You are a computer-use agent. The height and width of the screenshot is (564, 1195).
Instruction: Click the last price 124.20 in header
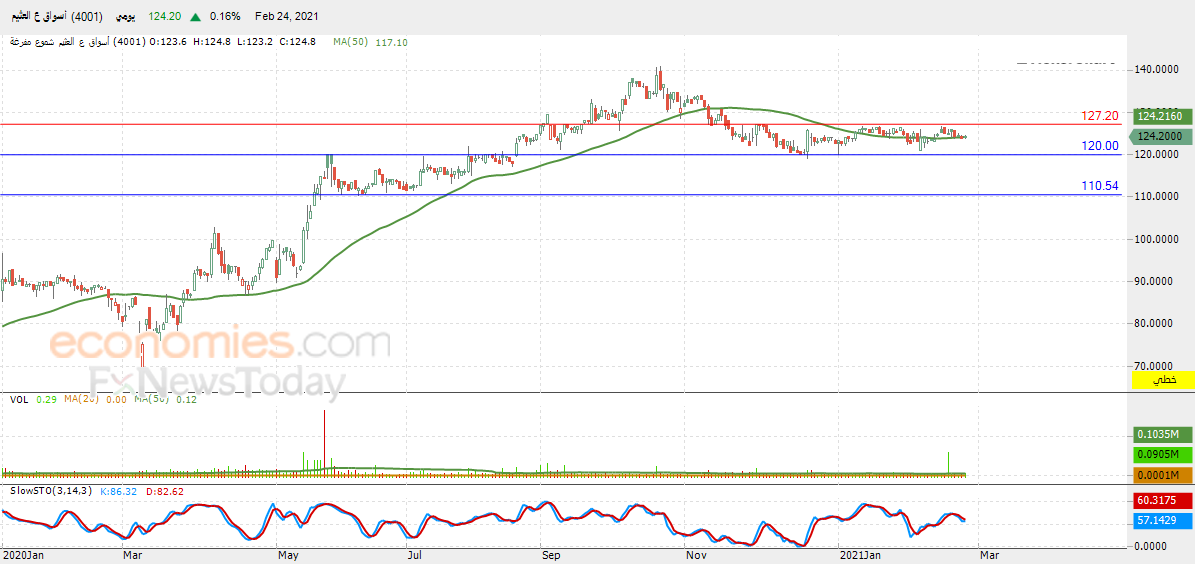[x=167, y=16]
